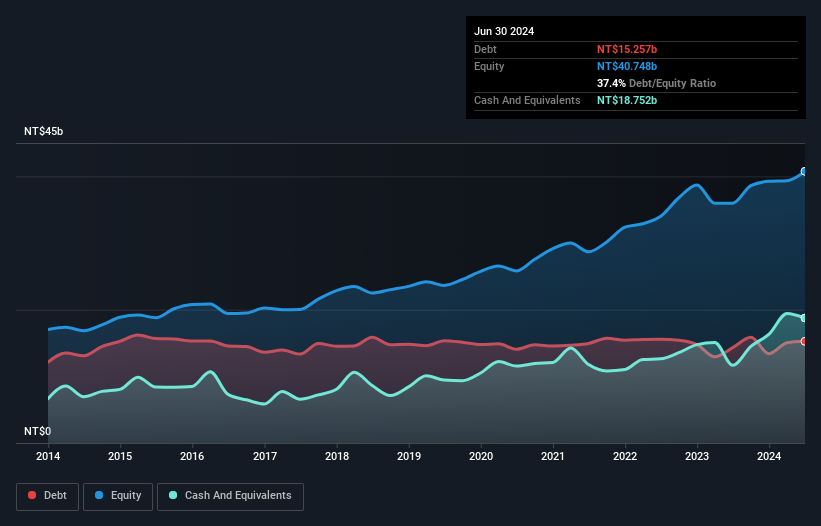Toggle the Equity series legend button
Screen dimensions: 821x526
pos(118,496)
